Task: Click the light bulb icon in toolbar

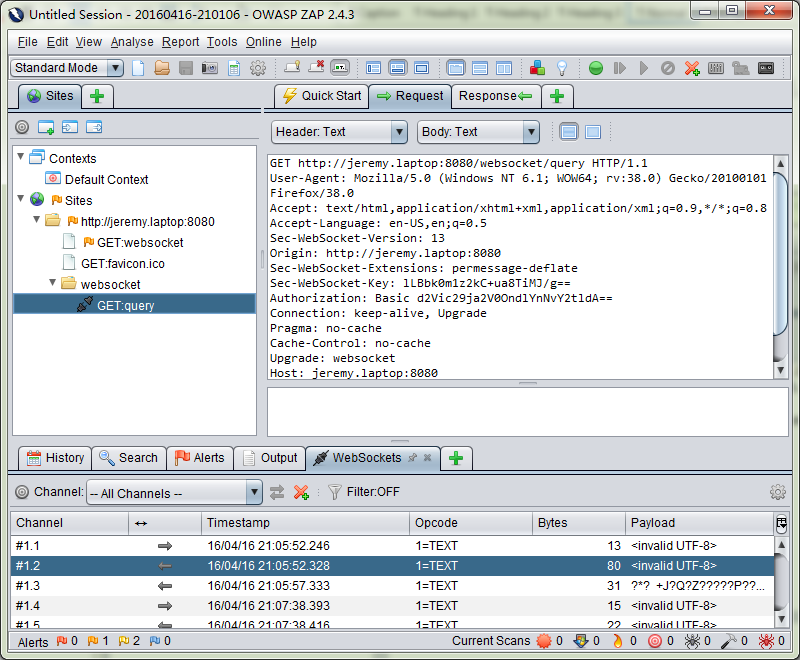Action: point(562,68)
